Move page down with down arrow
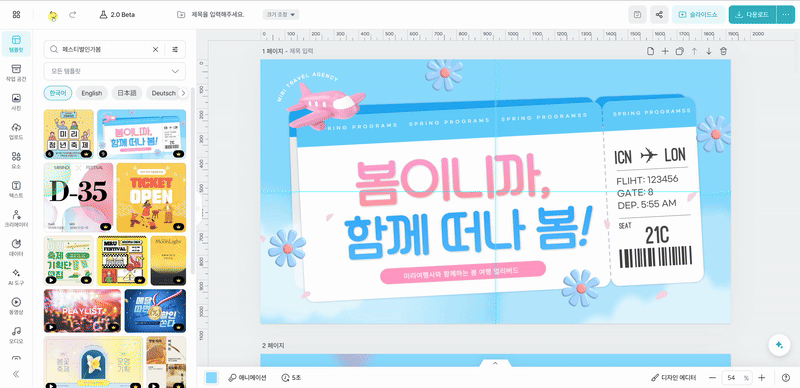Screen dimensions: 800x388 point(709,51)
